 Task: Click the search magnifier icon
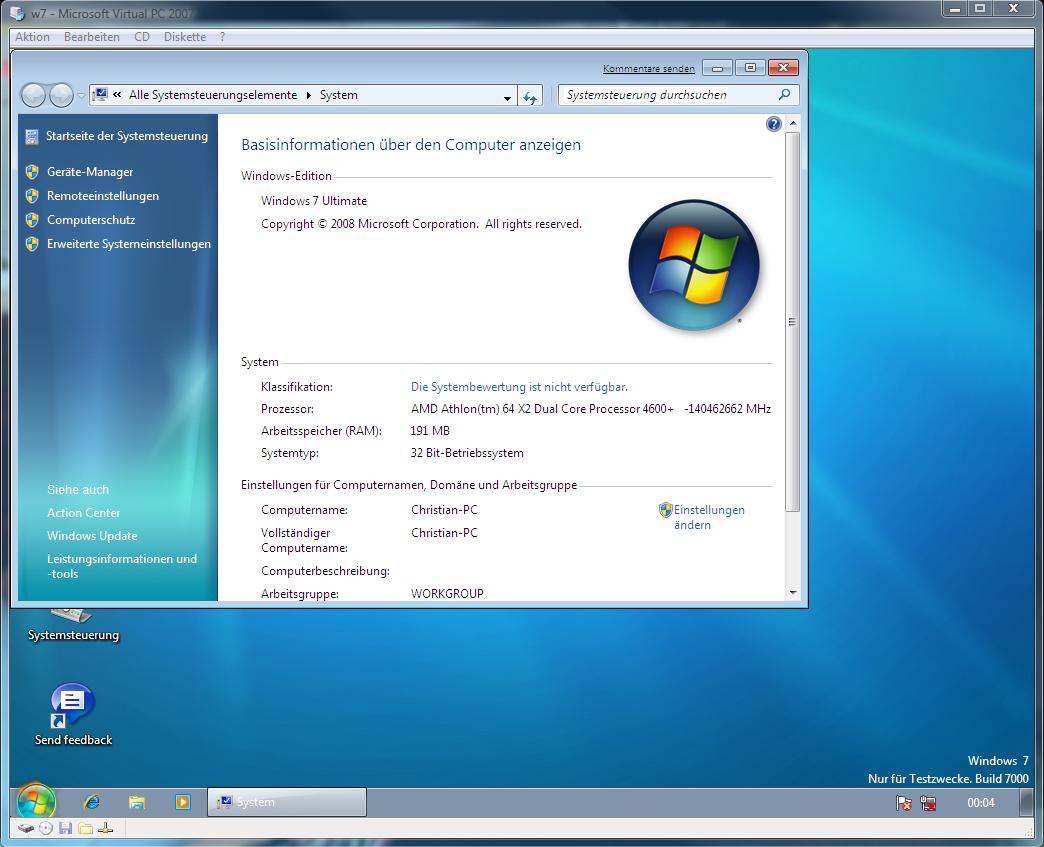tap(785, 95)
